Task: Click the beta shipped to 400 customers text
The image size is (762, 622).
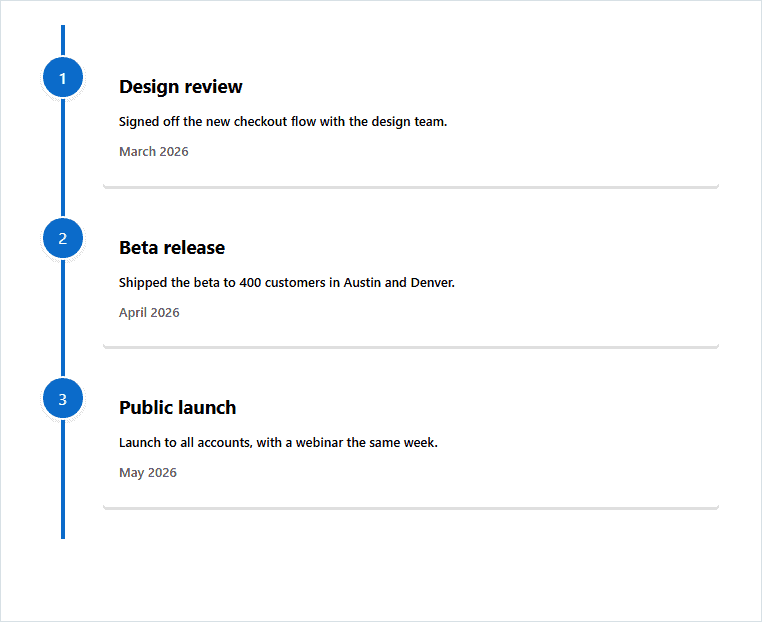Action: [x=287, y=282]
